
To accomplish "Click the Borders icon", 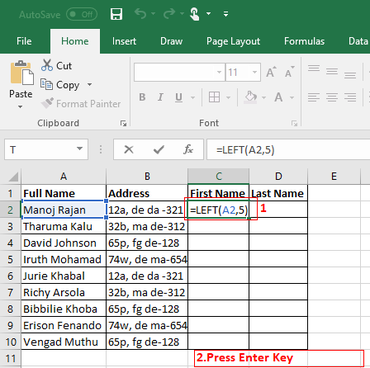I will pos(214,97).
